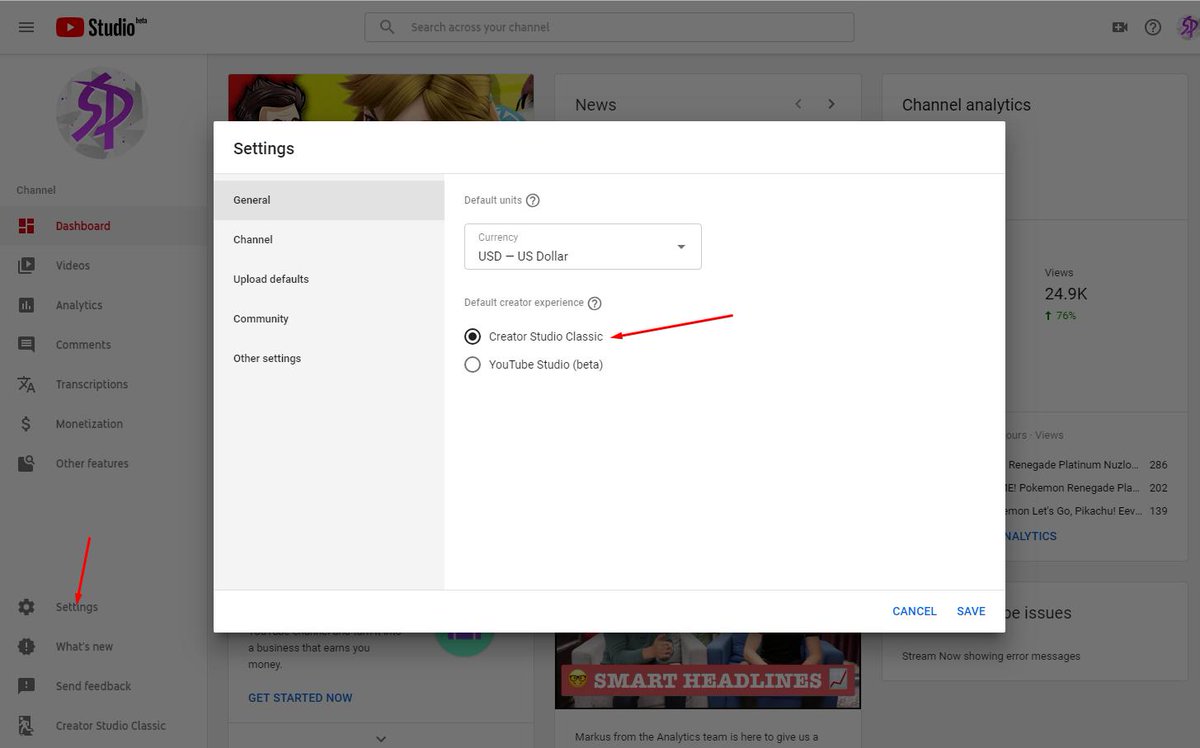The height and width of the screenshot is (748, 1200).
Task: Click Creator Studio Classic sidebar link
Action: pyautogui.click(x=111, y=726)
